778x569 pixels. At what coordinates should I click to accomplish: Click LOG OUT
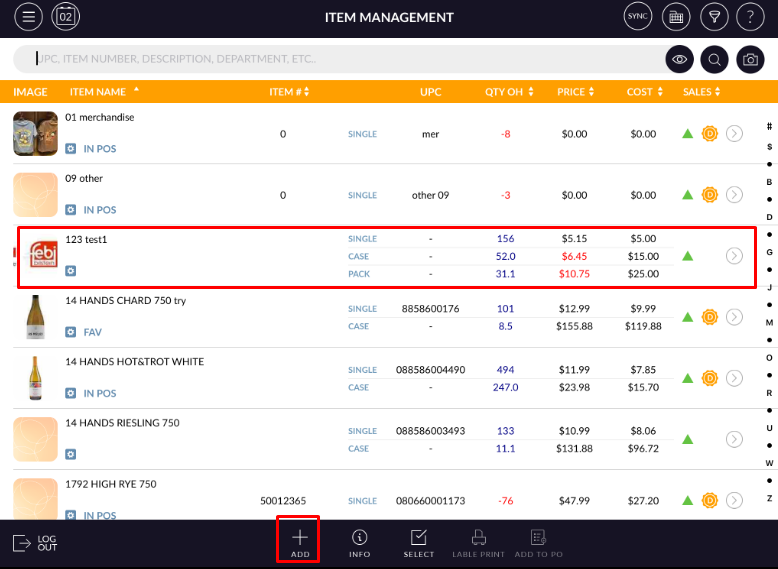(35, 543)
